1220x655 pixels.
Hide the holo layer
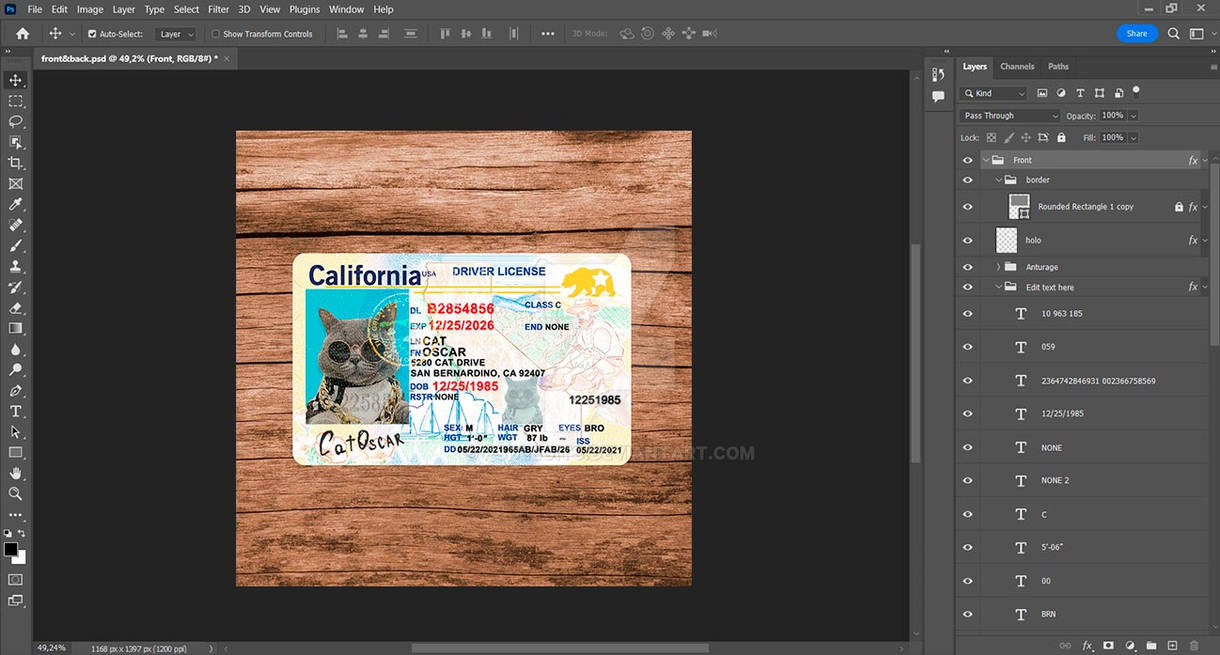967,240
